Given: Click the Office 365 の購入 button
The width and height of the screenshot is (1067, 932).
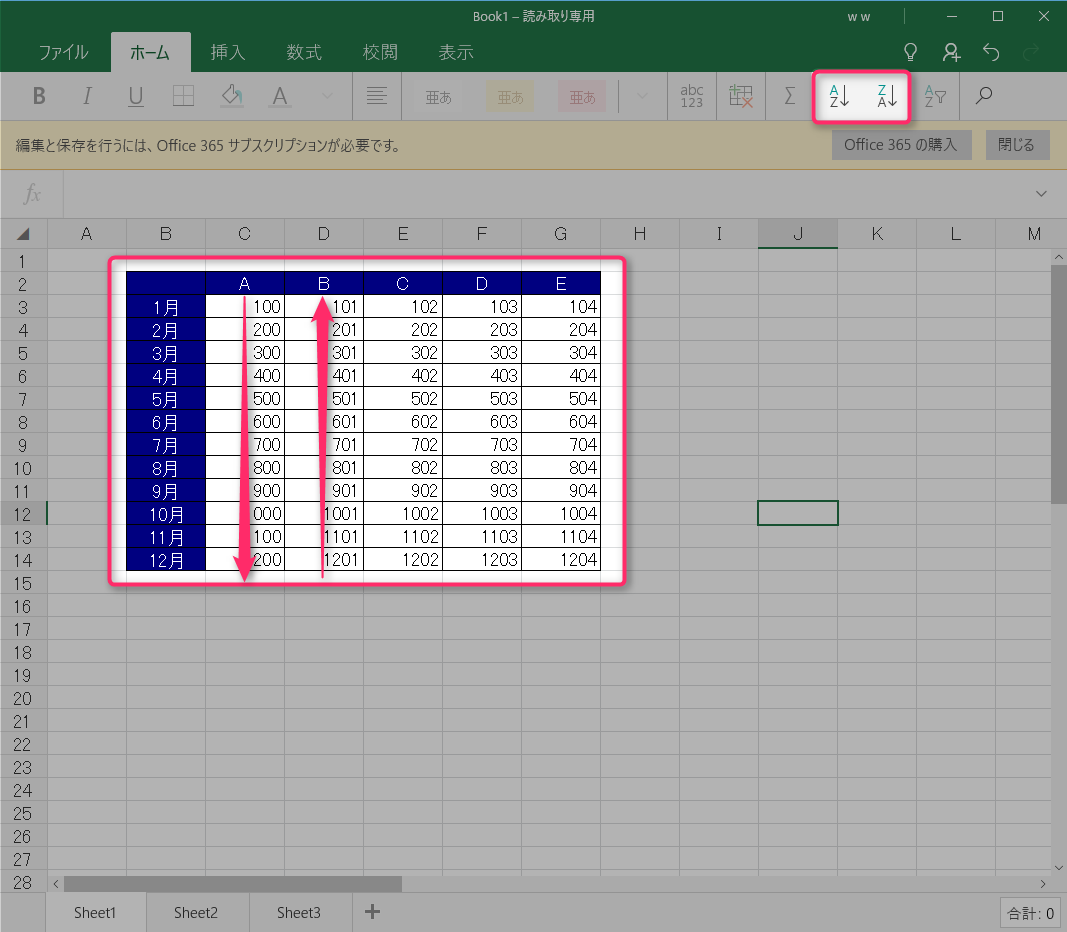Looking at the screenshot, I should click(901, 145).
